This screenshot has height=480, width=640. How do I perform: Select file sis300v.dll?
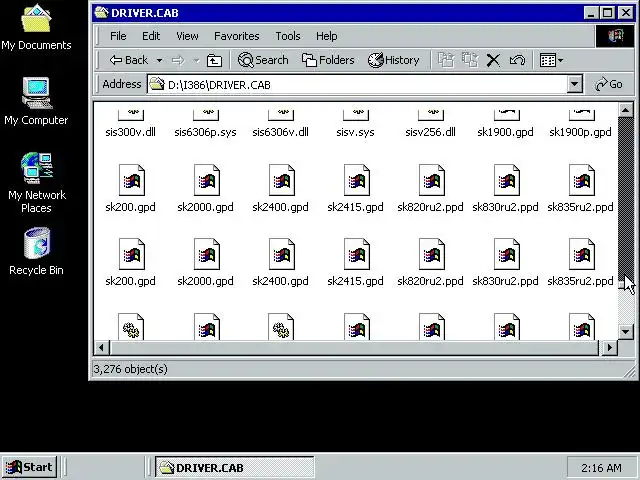(130, 124)
